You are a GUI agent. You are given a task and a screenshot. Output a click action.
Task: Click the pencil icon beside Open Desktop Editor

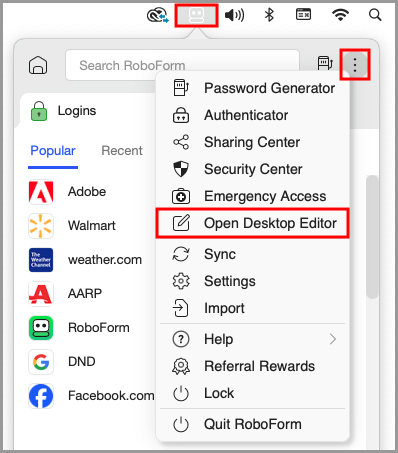click(181, 223)
